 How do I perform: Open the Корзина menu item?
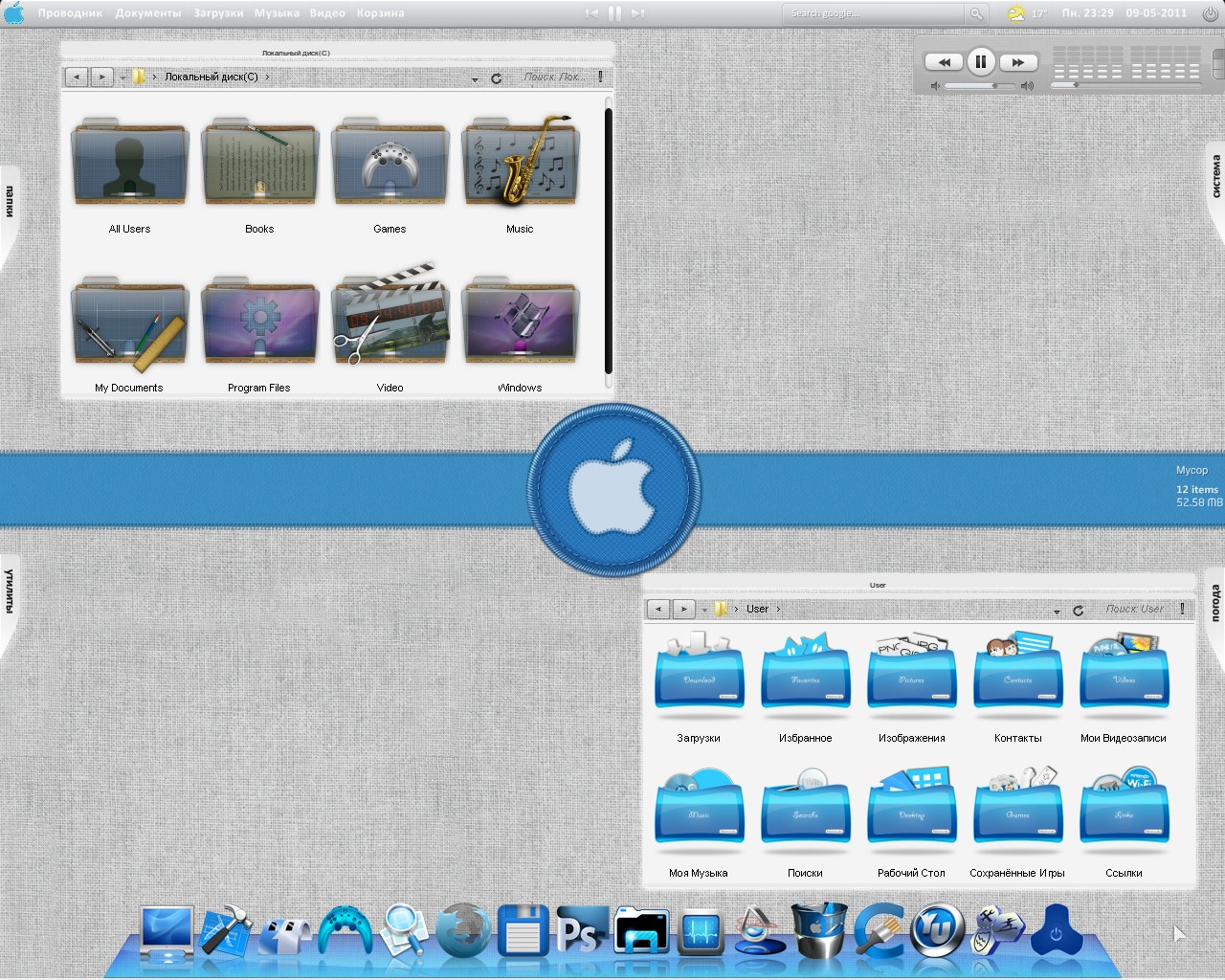pos(380,13)
